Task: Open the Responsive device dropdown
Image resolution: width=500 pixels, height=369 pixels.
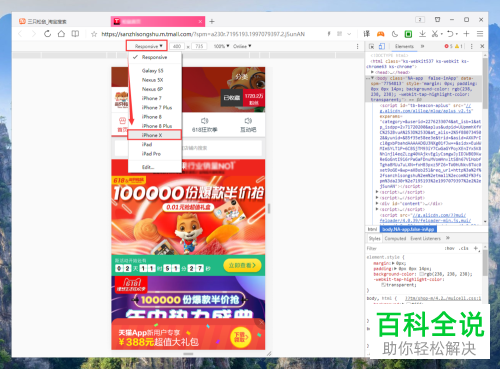Action: [x=146, y=46]
